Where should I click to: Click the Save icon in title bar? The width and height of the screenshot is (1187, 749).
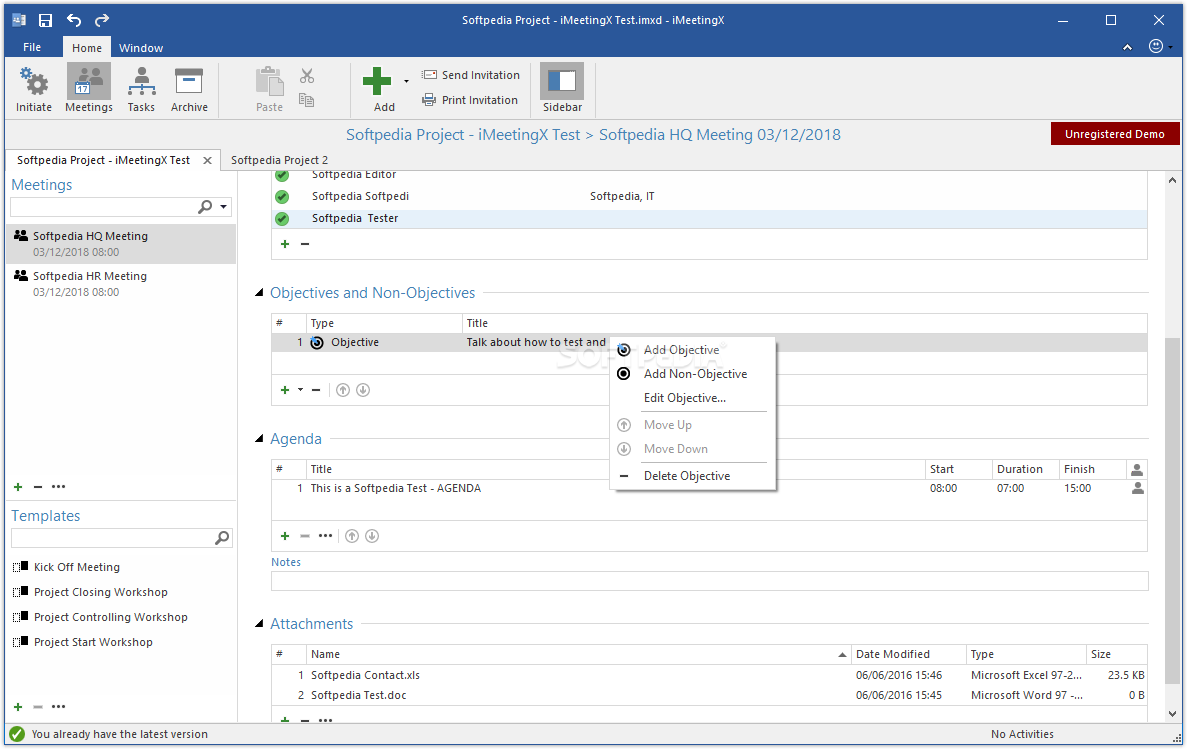(x=45, y=20)
